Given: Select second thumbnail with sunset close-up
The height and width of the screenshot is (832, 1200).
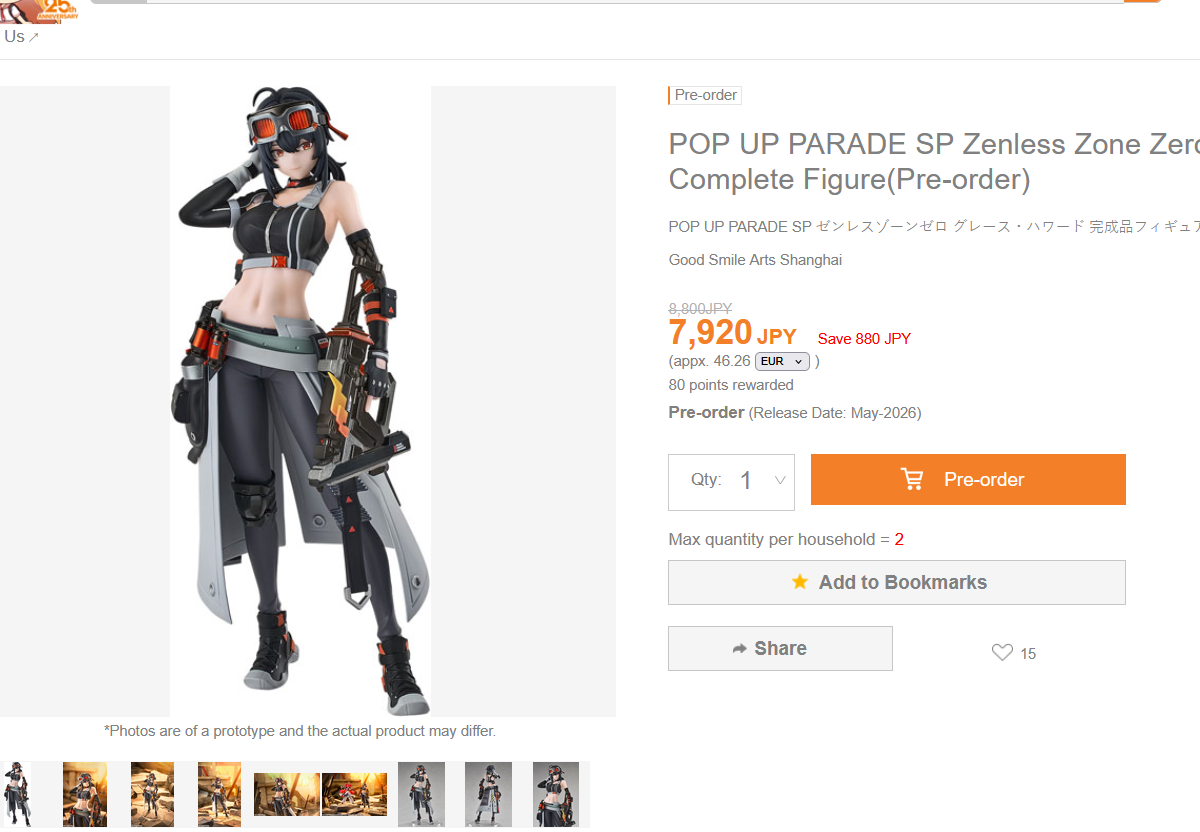Looking at the screenshot, I should click(85, 794).
